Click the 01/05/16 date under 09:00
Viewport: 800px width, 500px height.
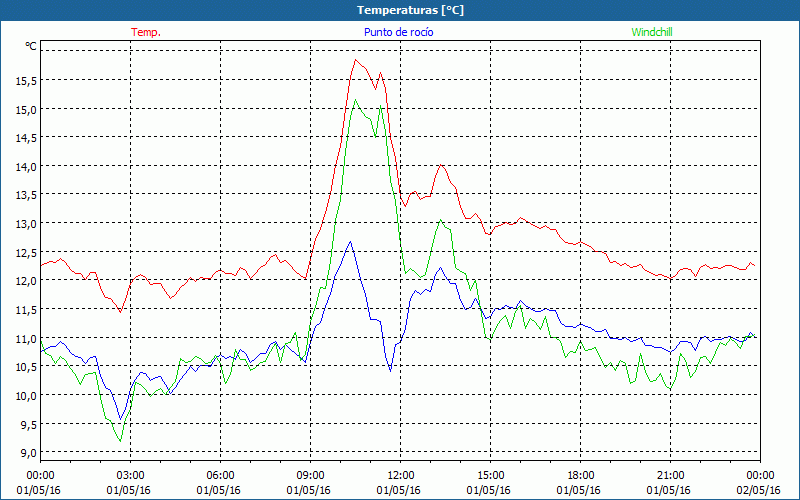(x=309, y=490)
